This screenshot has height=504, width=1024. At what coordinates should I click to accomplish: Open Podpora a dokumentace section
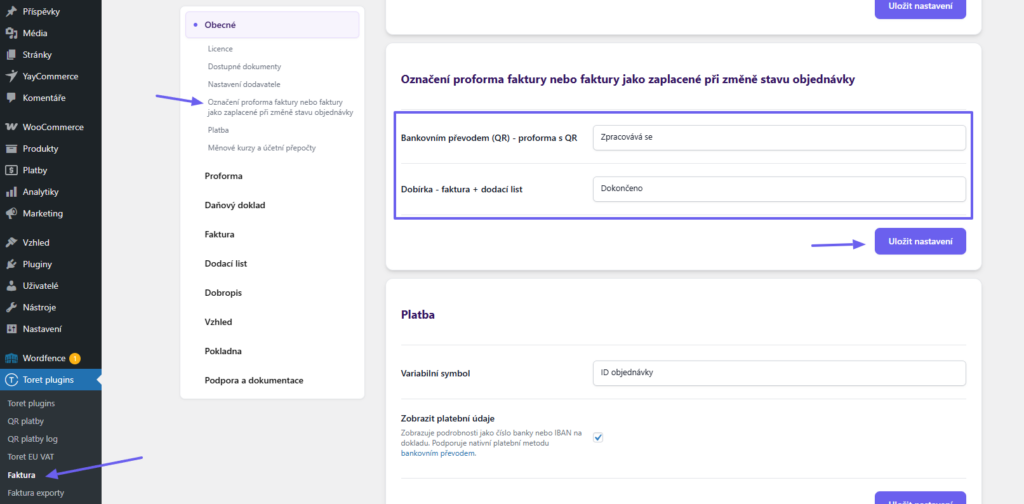coord(254,380)
